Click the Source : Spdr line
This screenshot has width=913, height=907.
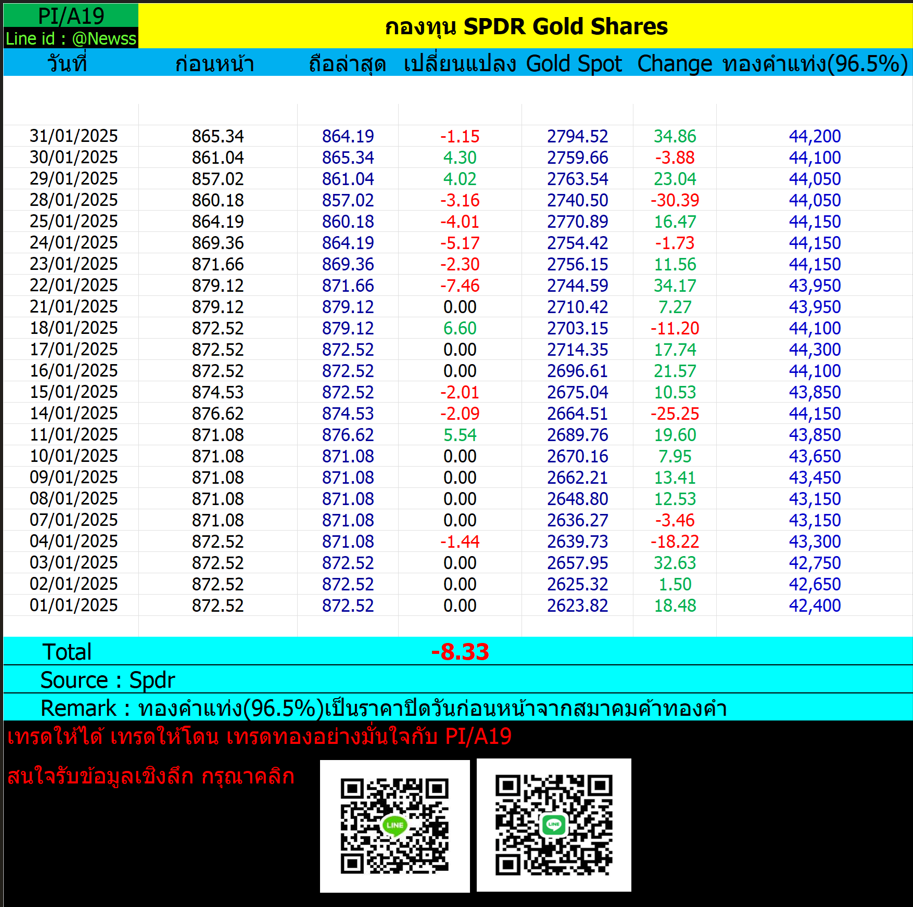[108, 680]
